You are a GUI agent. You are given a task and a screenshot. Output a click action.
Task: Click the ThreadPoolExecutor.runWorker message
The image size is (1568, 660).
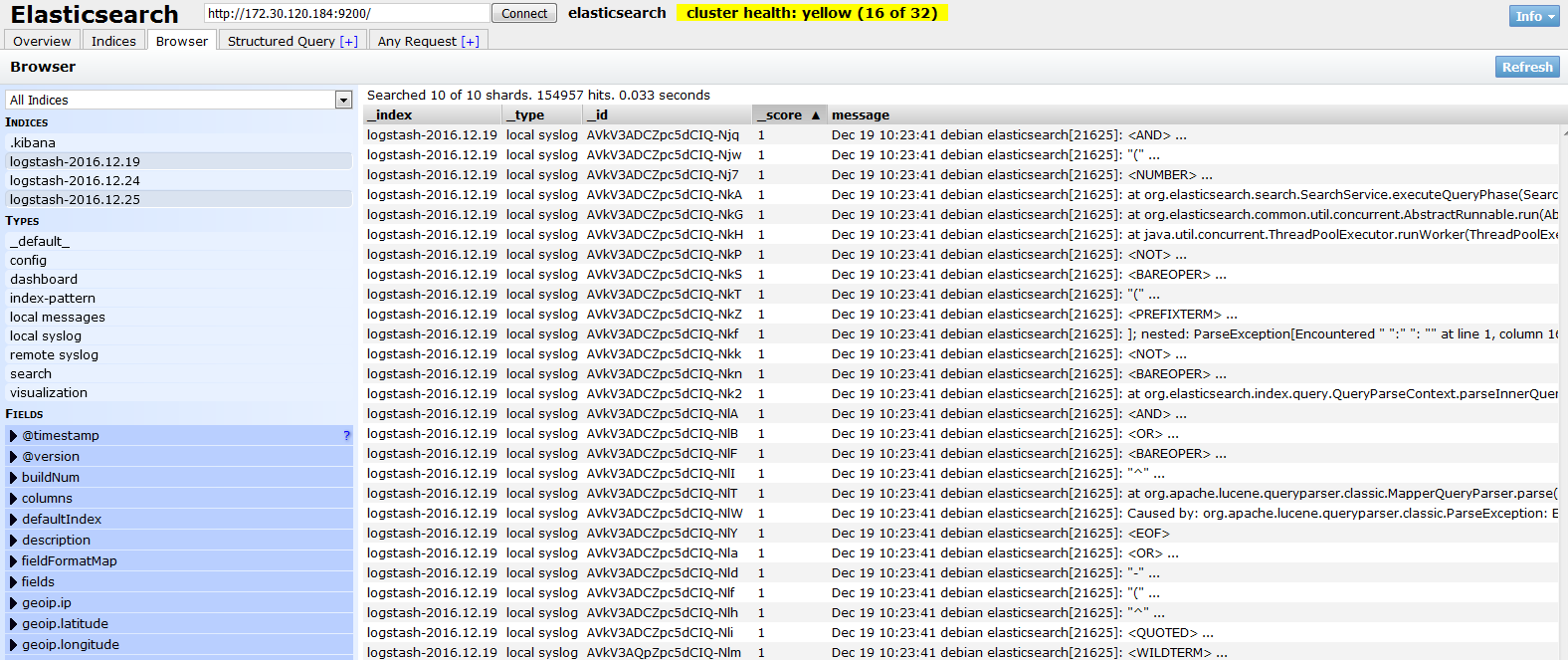tap(1195, 235)
